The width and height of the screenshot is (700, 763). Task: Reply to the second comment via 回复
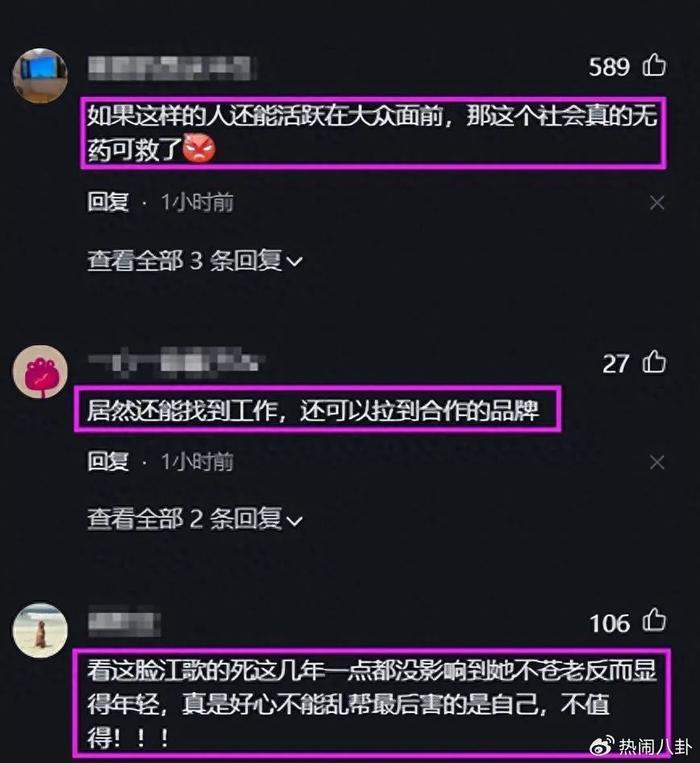(108, 461)
